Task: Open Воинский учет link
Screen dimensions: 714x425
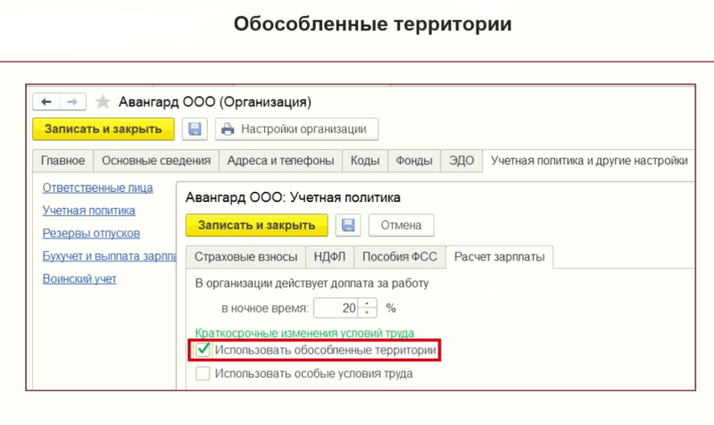Action: point(79,279)
